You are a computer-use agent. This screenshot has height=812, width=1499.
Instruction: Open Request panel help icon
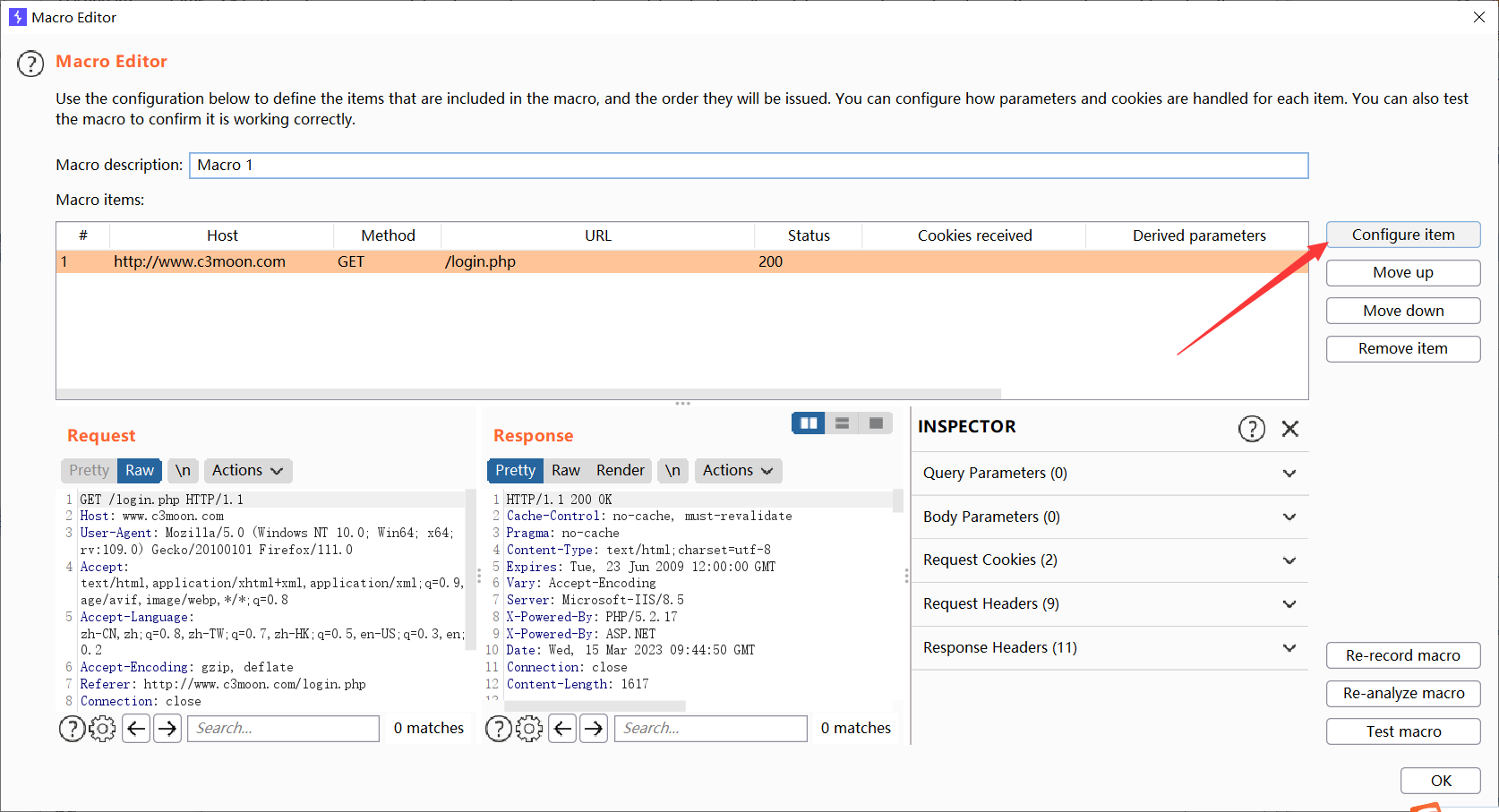coord(72,729)
